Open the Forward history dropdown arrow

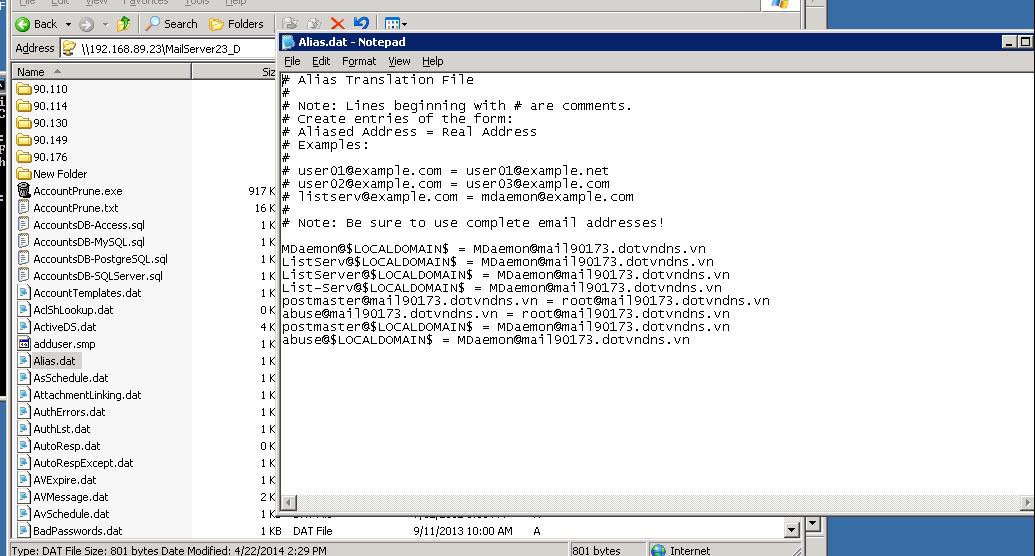tap(105, 24)
